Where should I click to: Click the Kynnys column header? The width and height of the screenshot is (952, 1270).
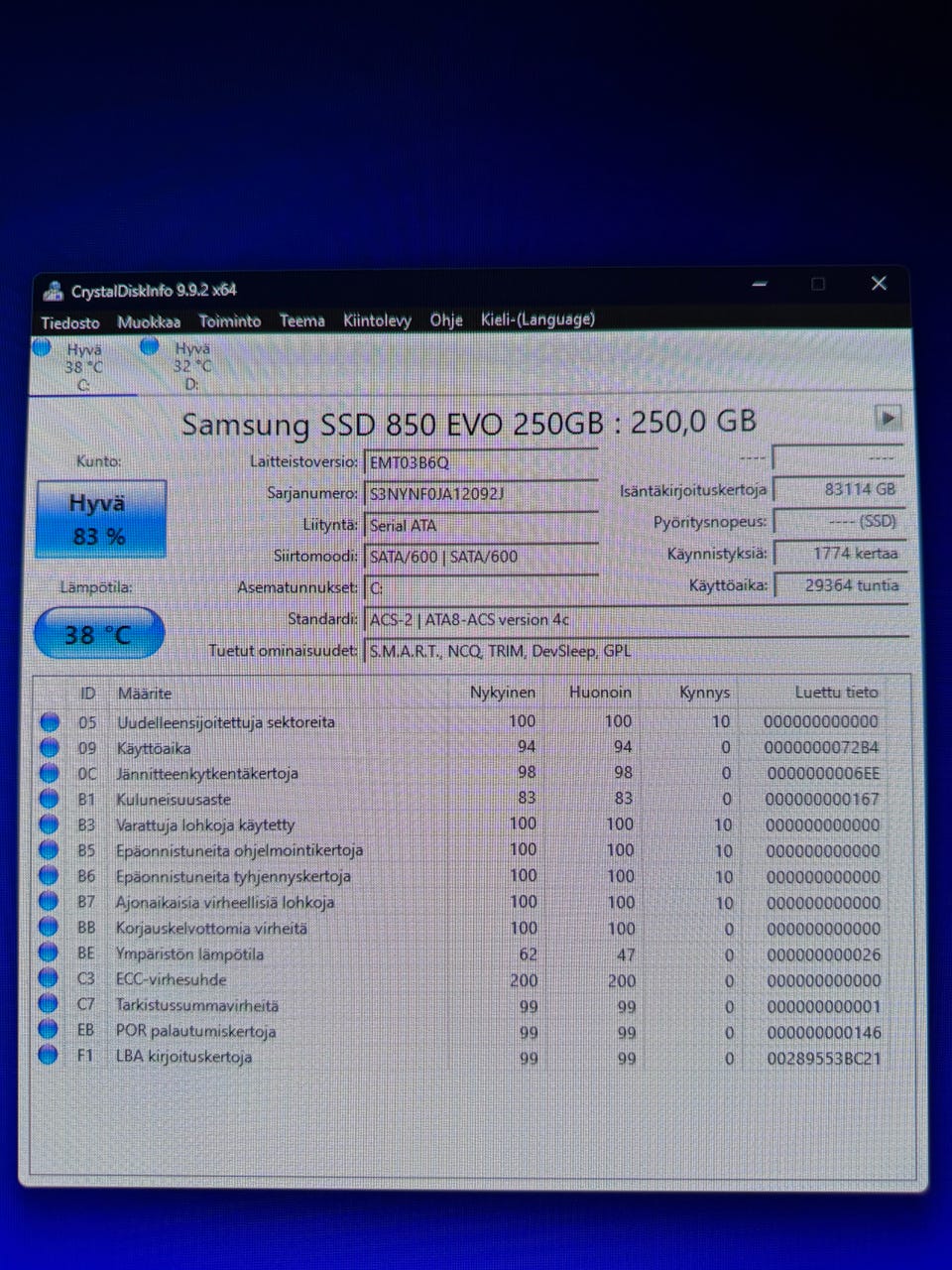[705, 693]
